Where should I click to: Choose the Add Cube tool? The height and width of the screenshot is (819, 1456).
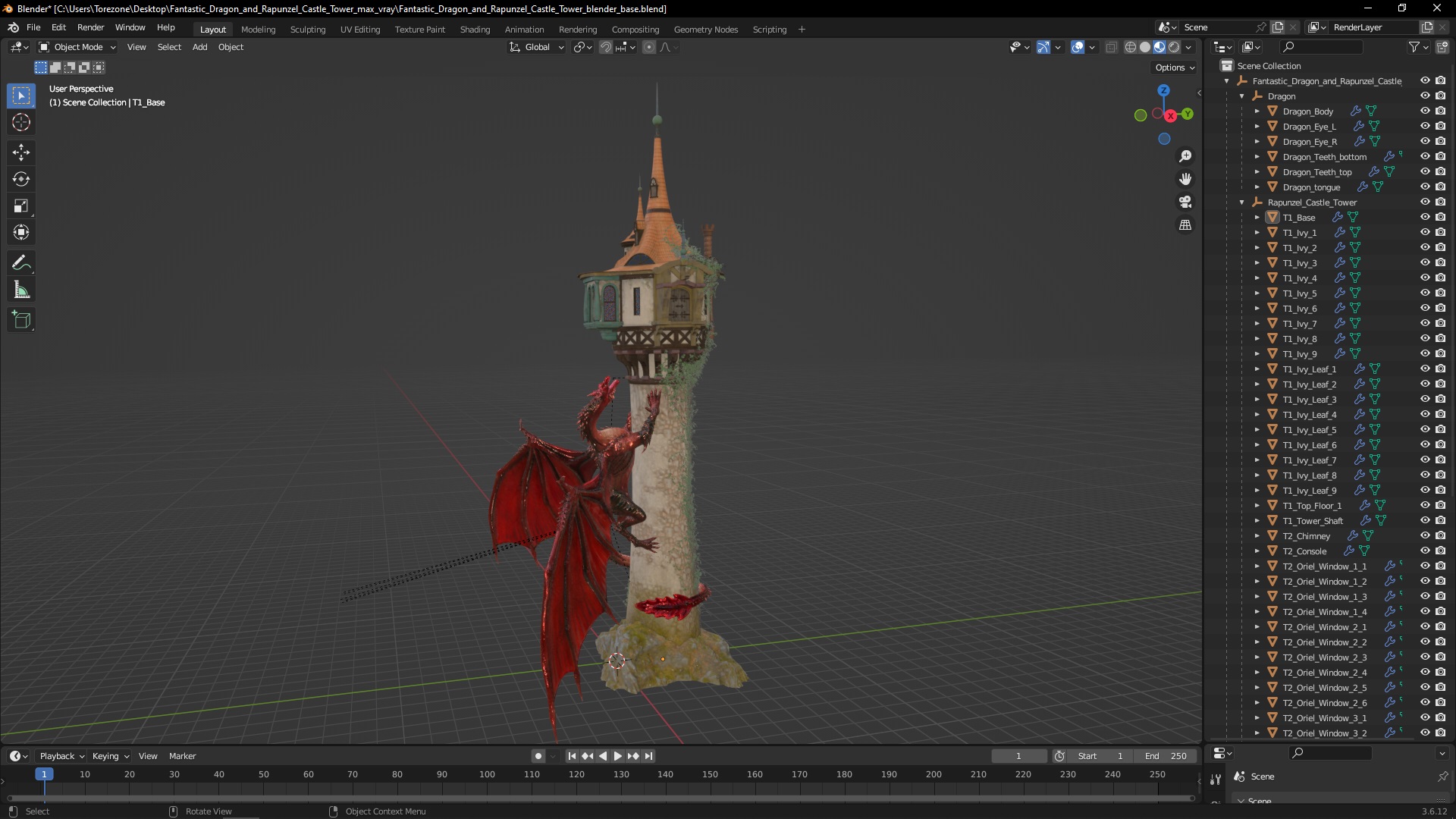tap(21, 320)
